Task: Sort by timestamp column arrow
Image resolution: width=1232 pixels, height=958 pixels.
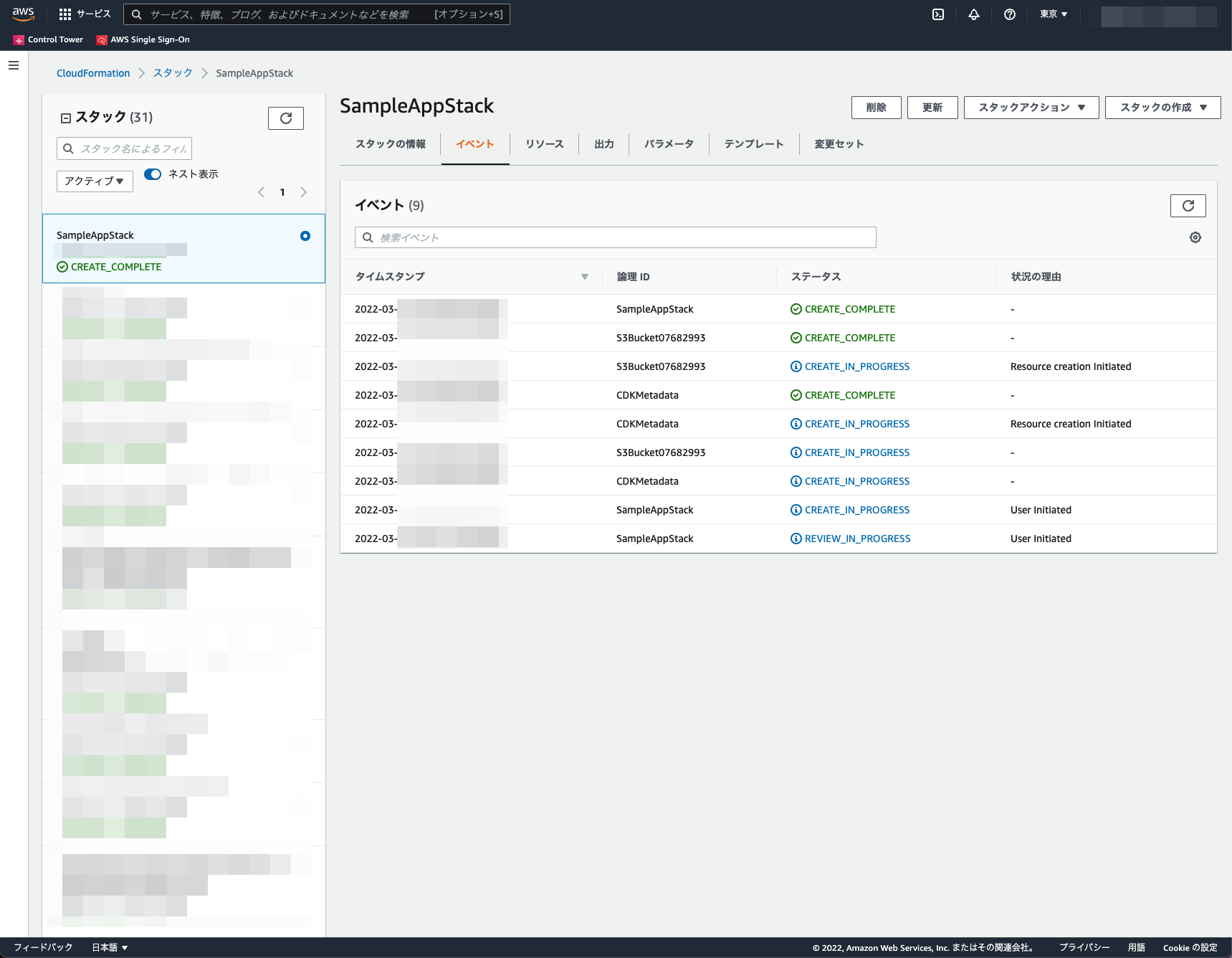Action: pyautogui.click(x=585, y=277)
